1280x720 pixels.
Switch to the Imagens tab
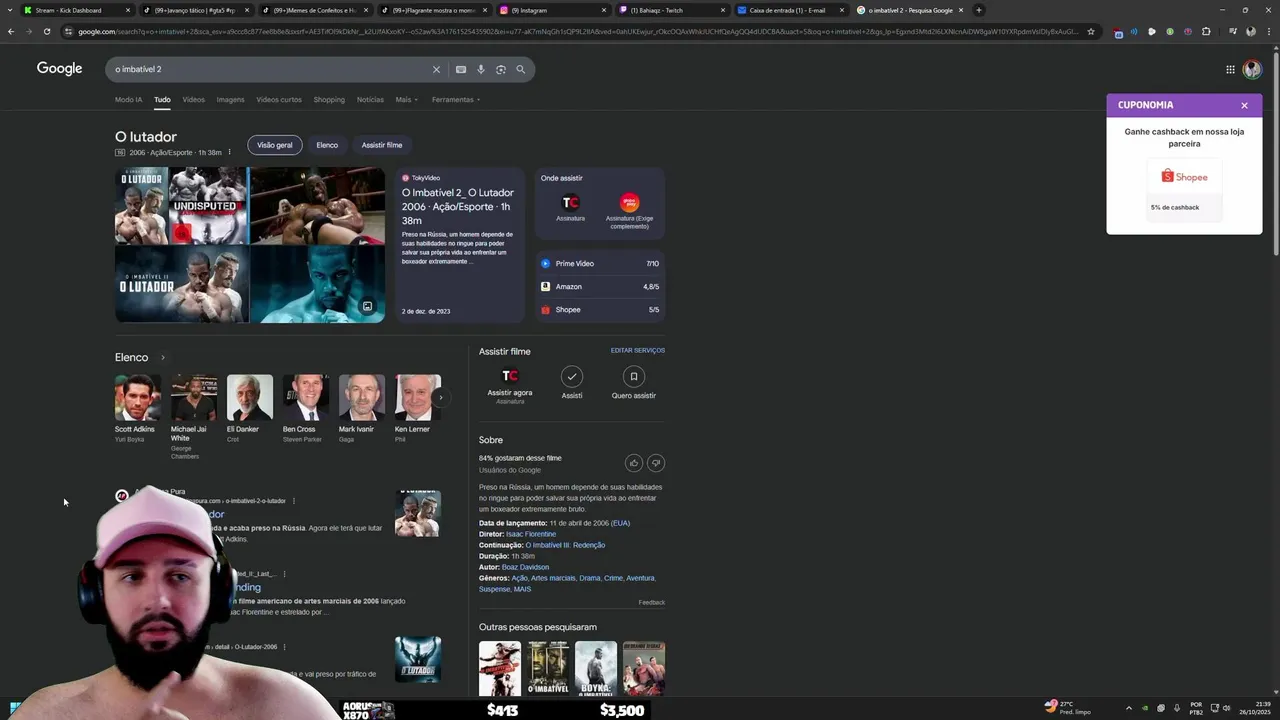click(x=230, y=100)
